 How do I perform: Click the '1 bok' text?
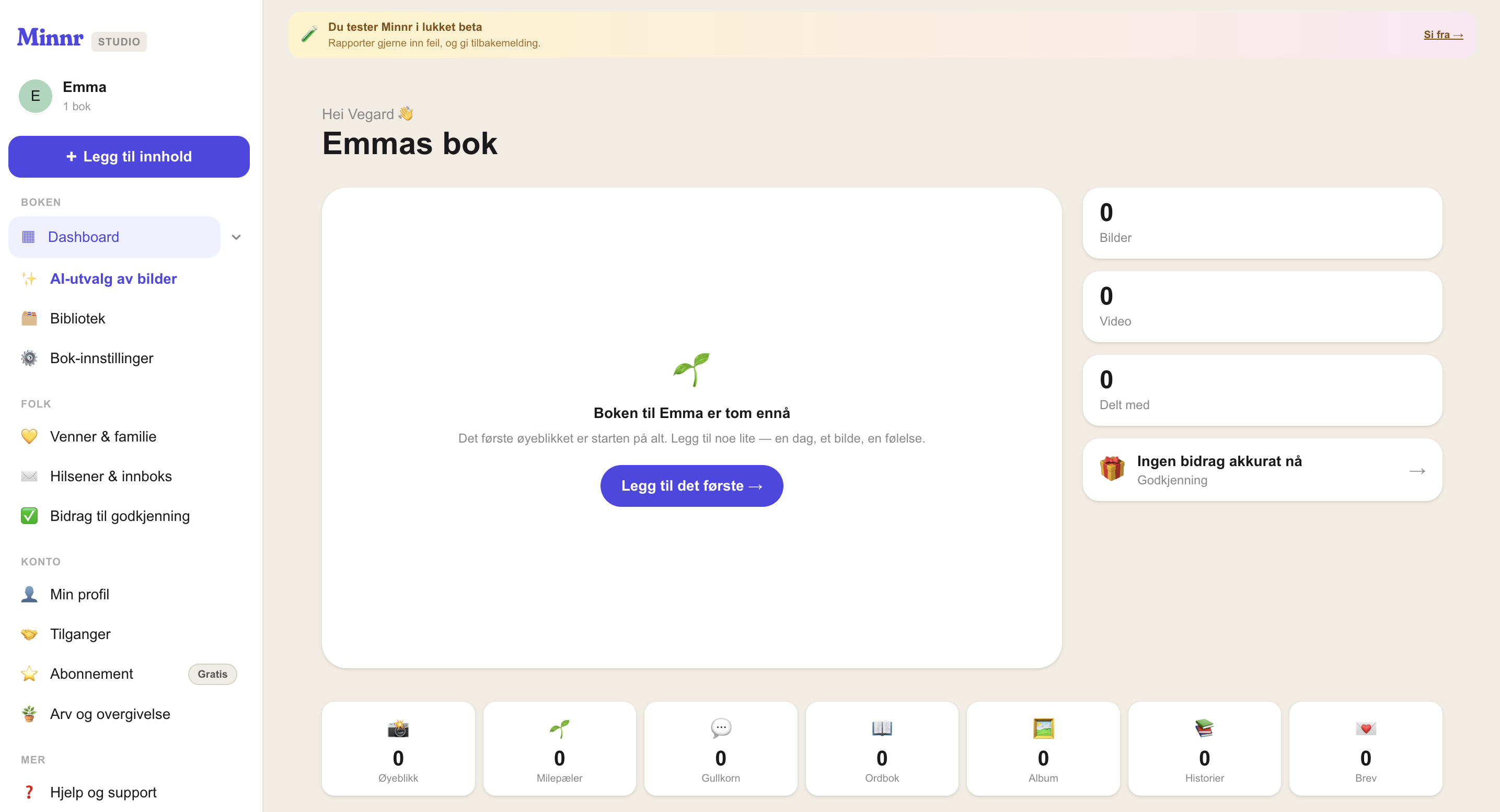[x=77, y=107]
